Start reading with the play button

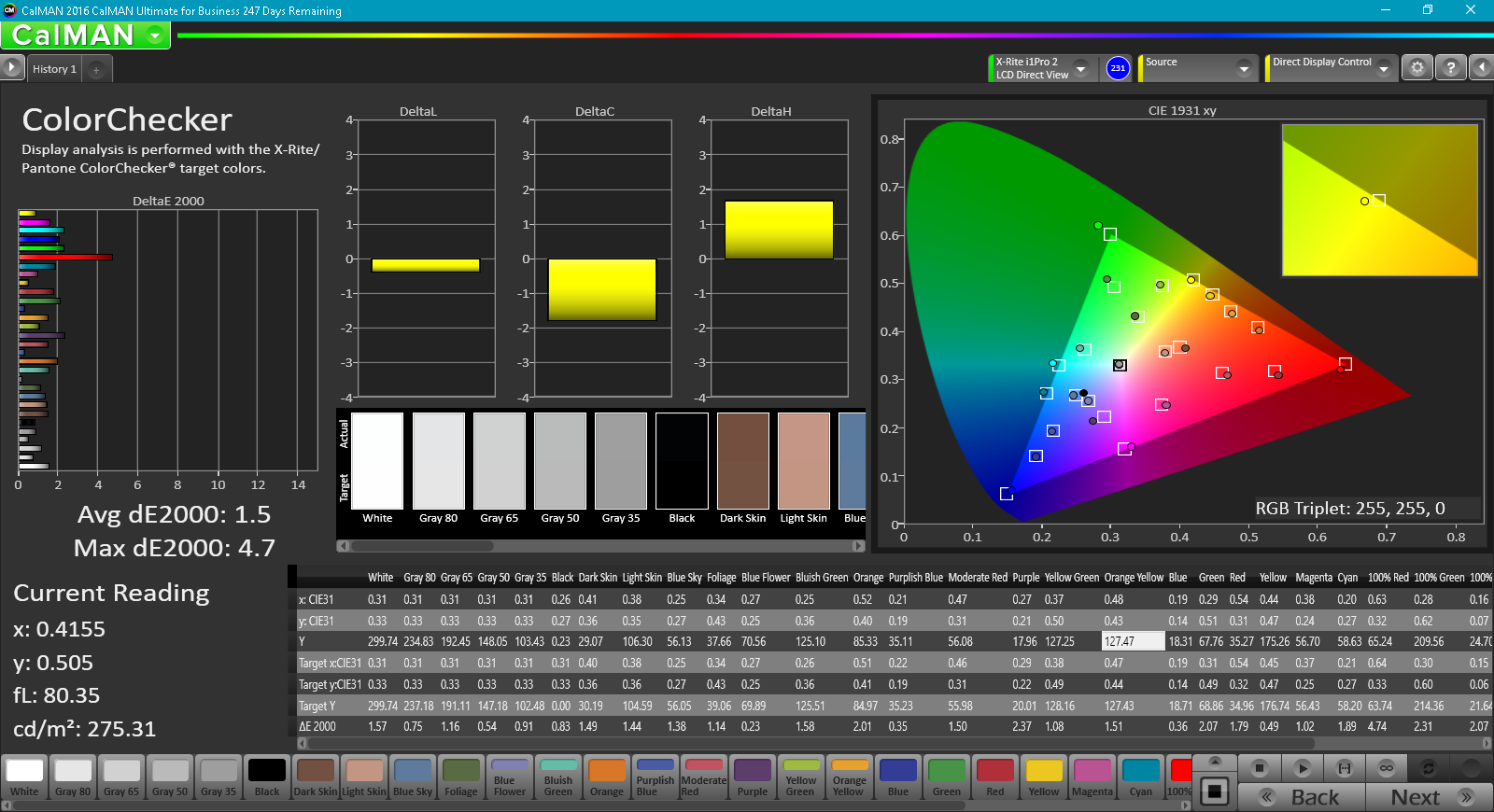point(1302,768)
